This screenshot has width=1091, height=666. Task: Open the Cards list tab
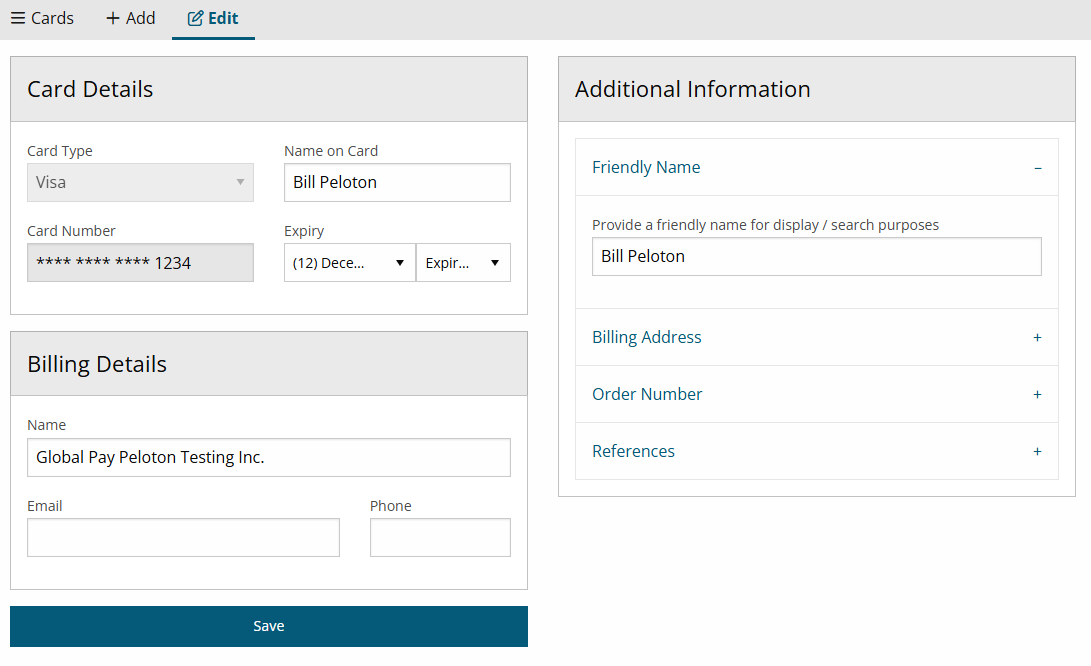coord(42,18)
